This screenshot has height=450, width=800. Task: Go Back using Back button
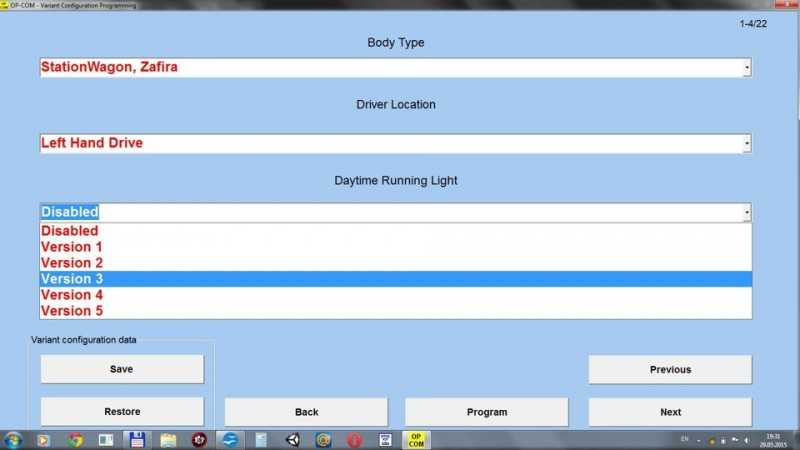tap(306, 412)
